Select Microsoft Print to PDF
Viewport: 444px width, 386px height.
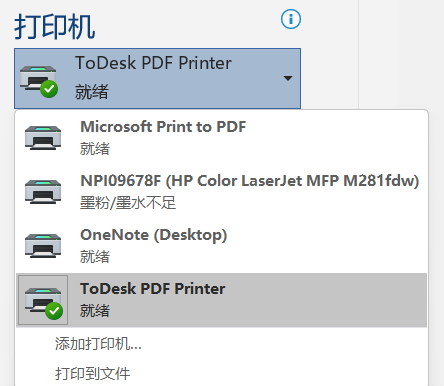pyautogui.click(x=222, y=138)
